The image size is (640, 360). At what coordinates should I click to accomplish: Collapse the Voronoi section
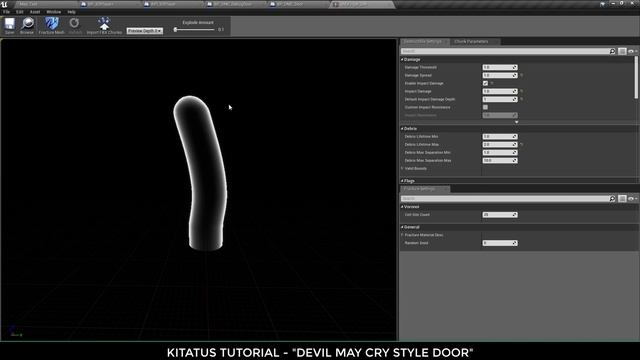click(402, 207)
